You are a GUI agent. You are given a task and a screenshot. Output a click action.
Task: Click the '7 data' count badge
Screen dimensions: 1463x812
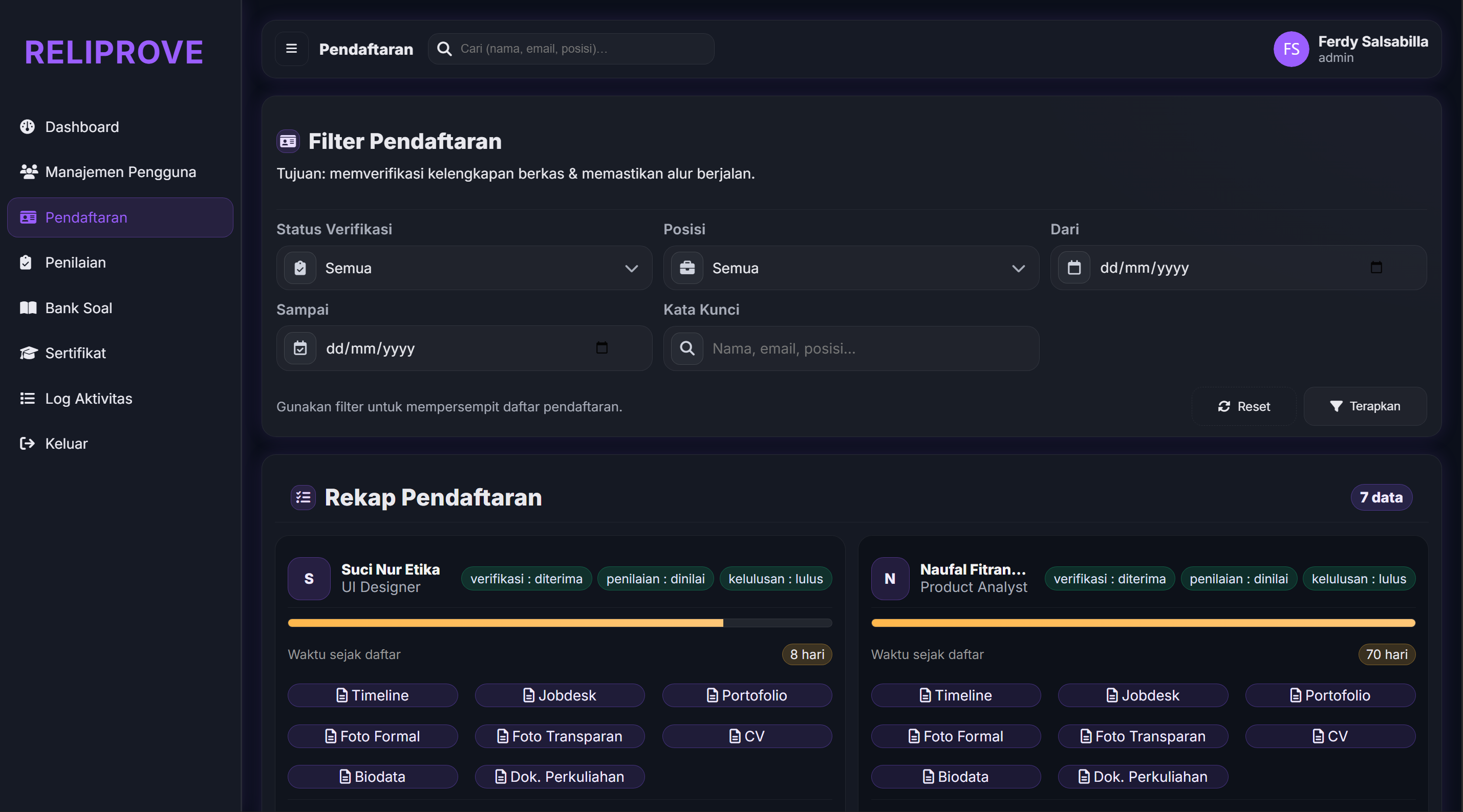tap(1381, 497)
